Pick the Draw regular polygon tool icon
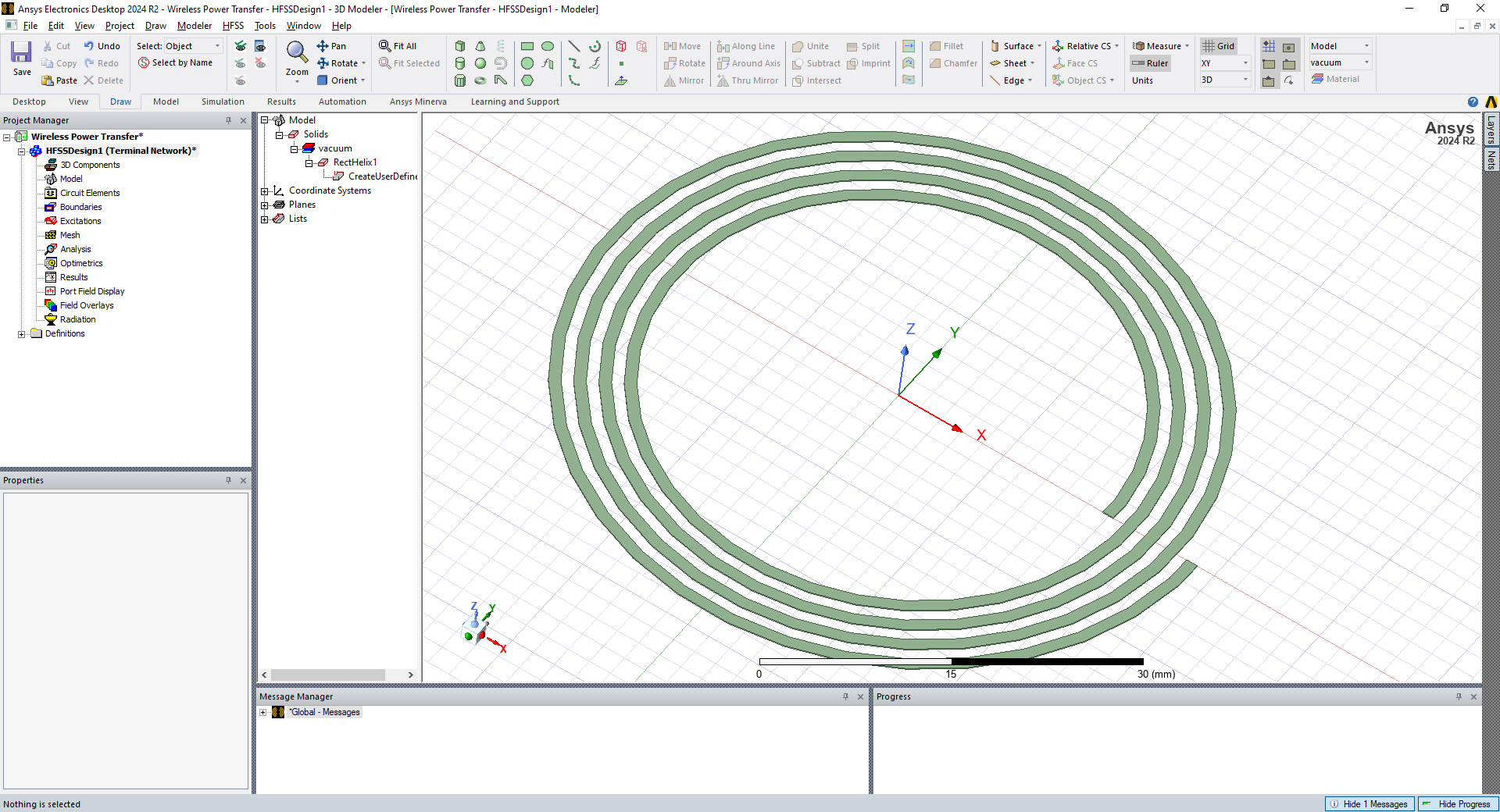The width and height of the screenshot is (1500, 812). [x=527, y=80]
